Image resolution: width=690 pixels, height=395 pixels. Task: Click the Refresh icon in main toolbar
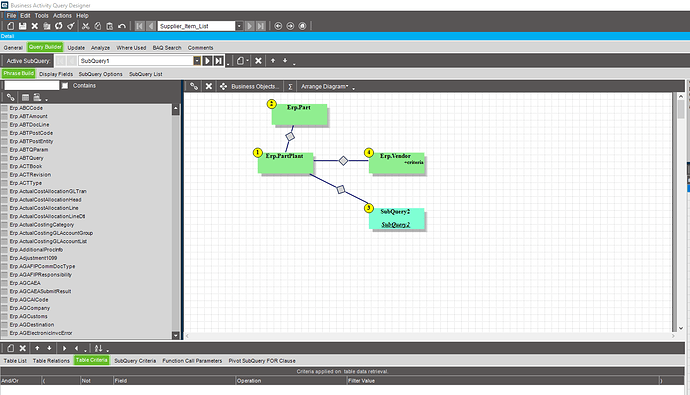point(59,26)
